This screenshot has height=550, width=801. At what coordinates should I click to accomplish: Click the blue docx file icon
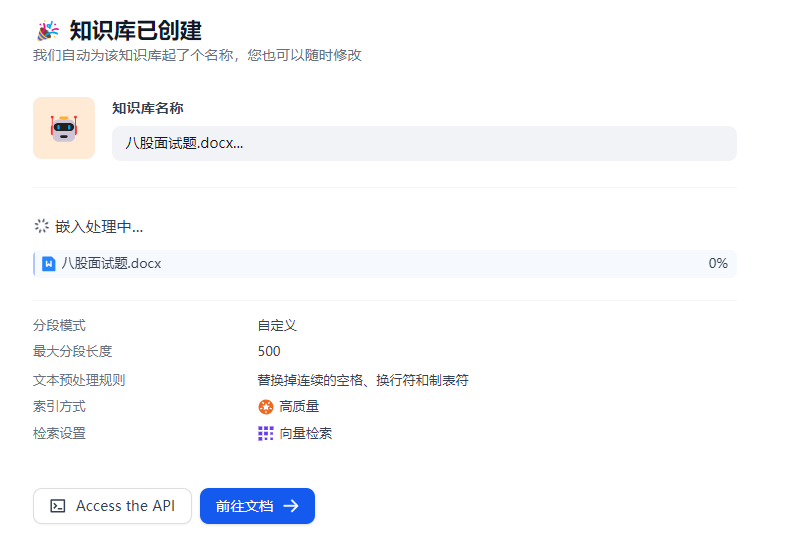49,264
